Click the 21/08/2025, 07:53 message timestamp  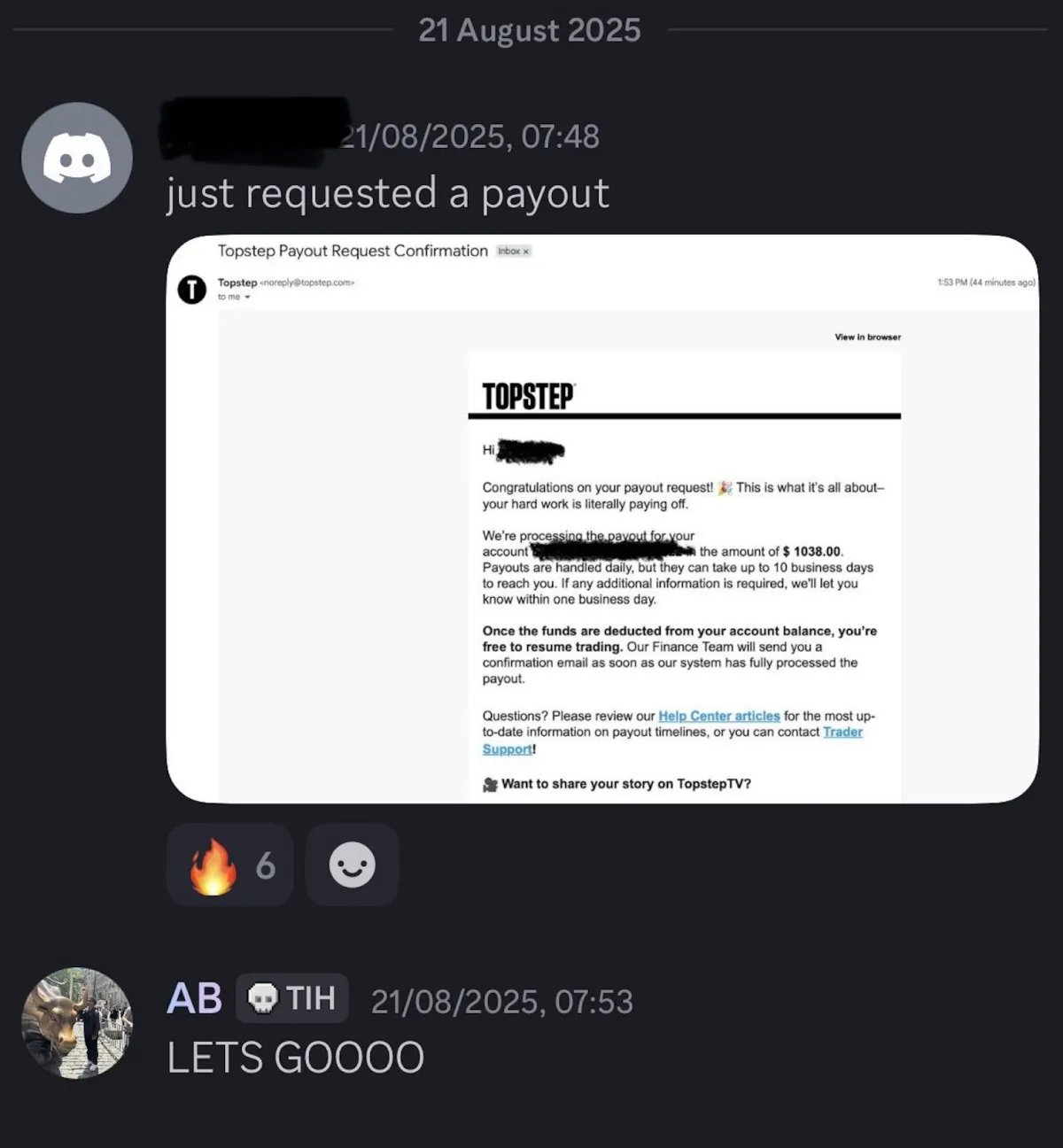[501, 1002]
